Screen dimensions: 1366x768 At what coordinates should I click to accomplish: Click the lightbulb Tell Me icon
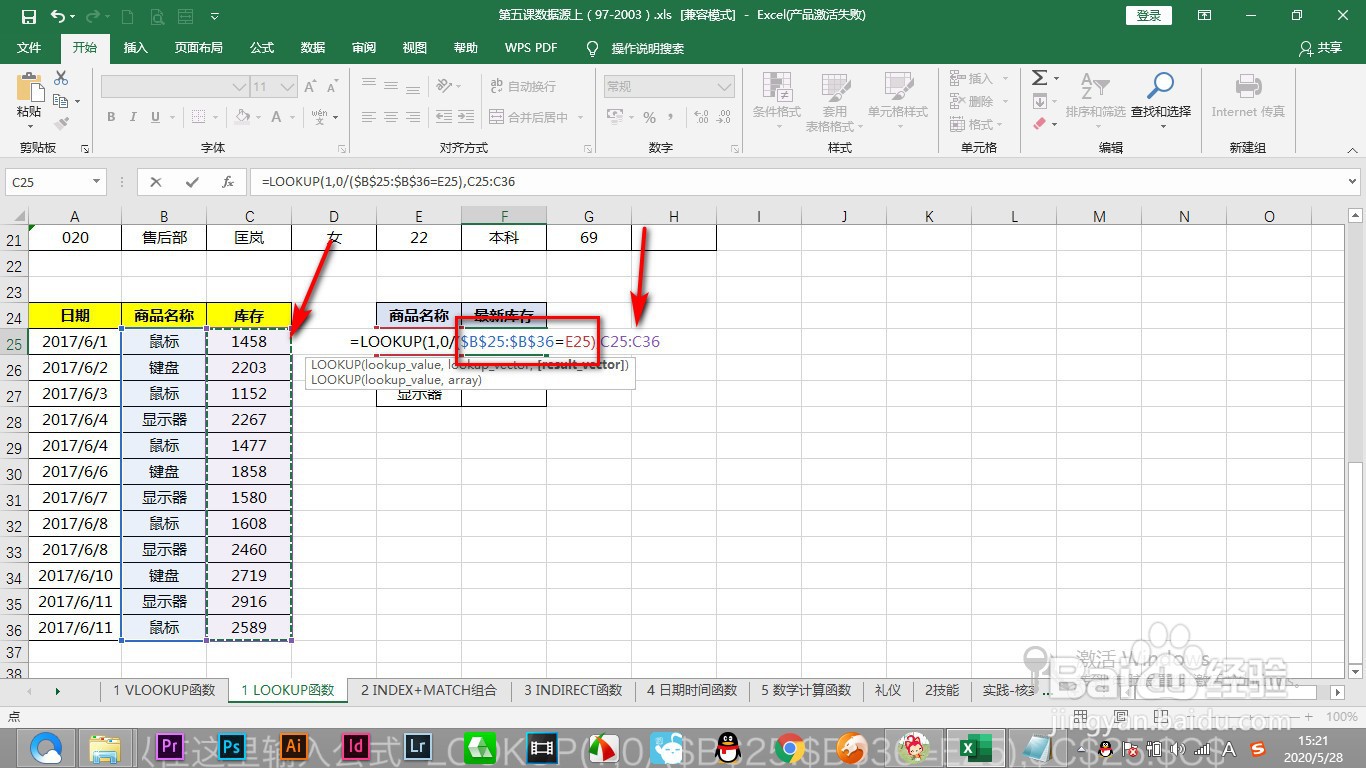click(x=592, y=48)
